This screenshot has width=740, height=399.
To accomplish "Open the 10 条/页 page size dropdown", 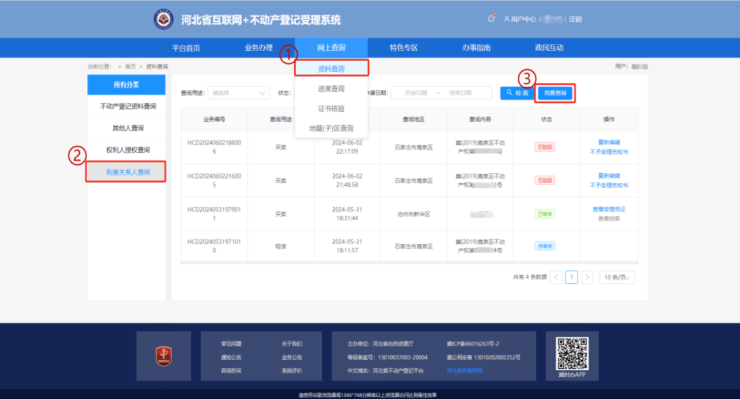I will pyautogui.click(x=617, y=277).
